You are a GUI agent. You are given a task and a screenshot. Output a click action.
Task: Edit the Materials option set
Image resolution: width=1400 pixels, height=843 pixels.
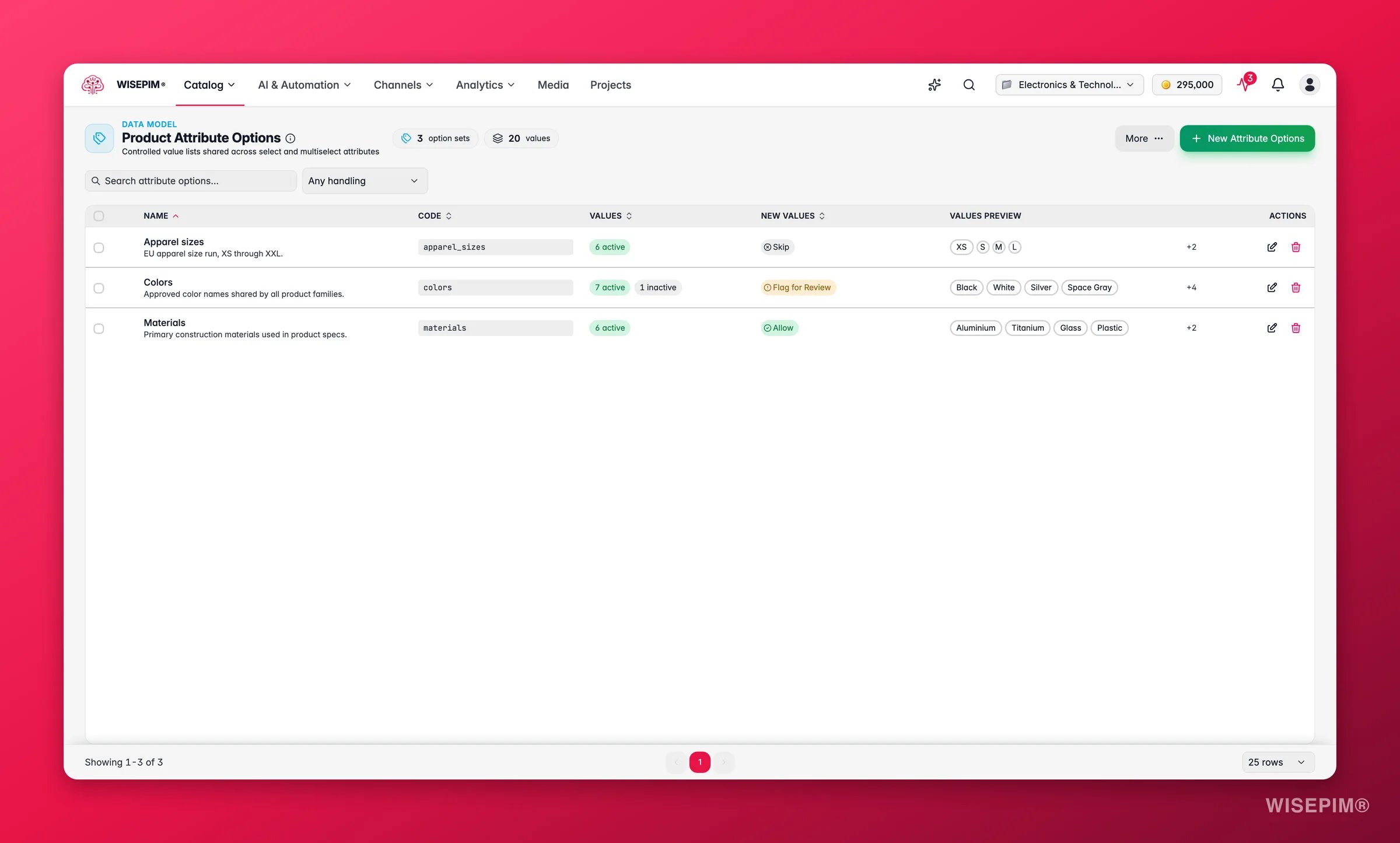[1272, 328]
